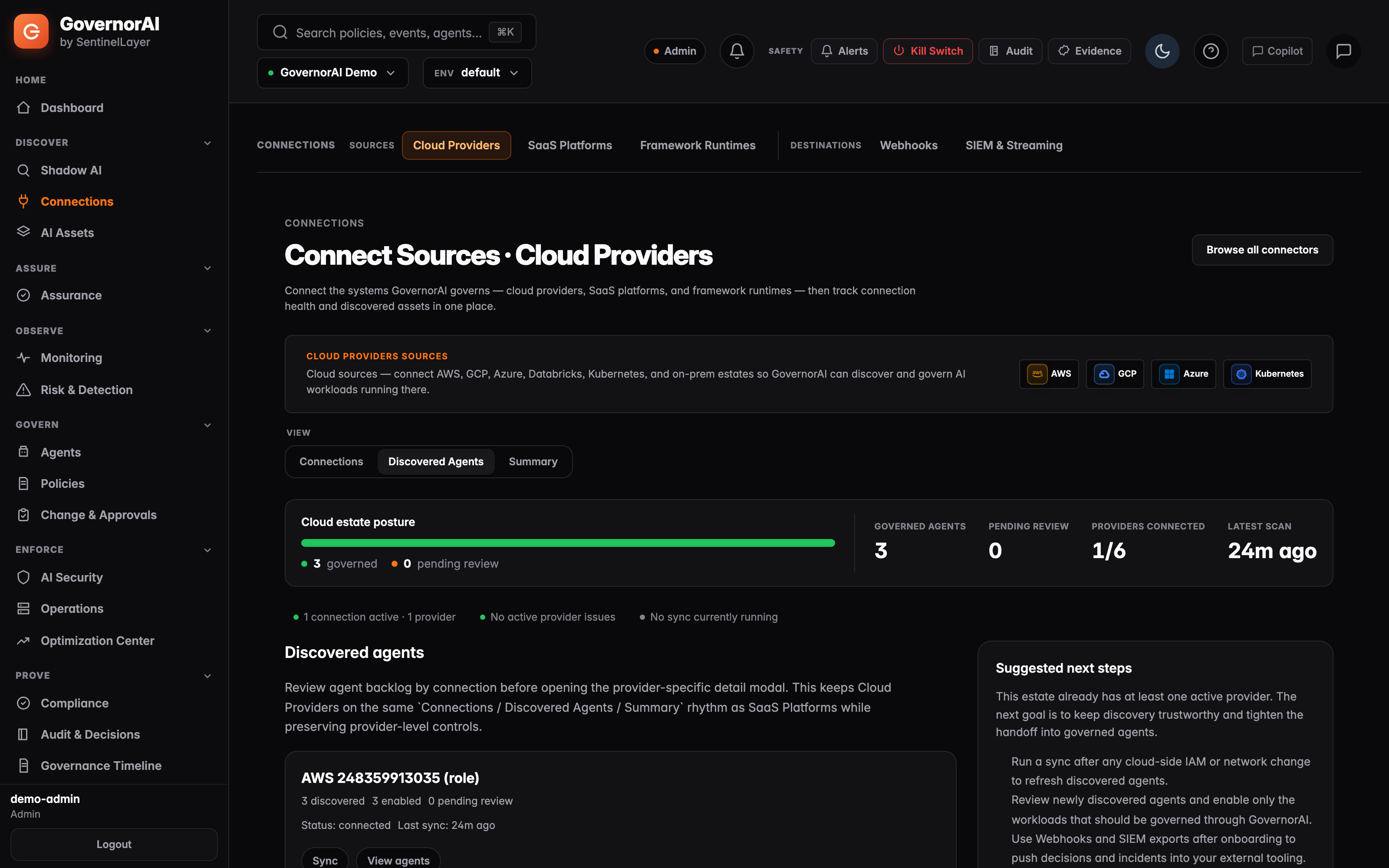Click the '24m ago' latest scan value
The width and height of the screenshot is (1389, 868).
(1272, 551)
